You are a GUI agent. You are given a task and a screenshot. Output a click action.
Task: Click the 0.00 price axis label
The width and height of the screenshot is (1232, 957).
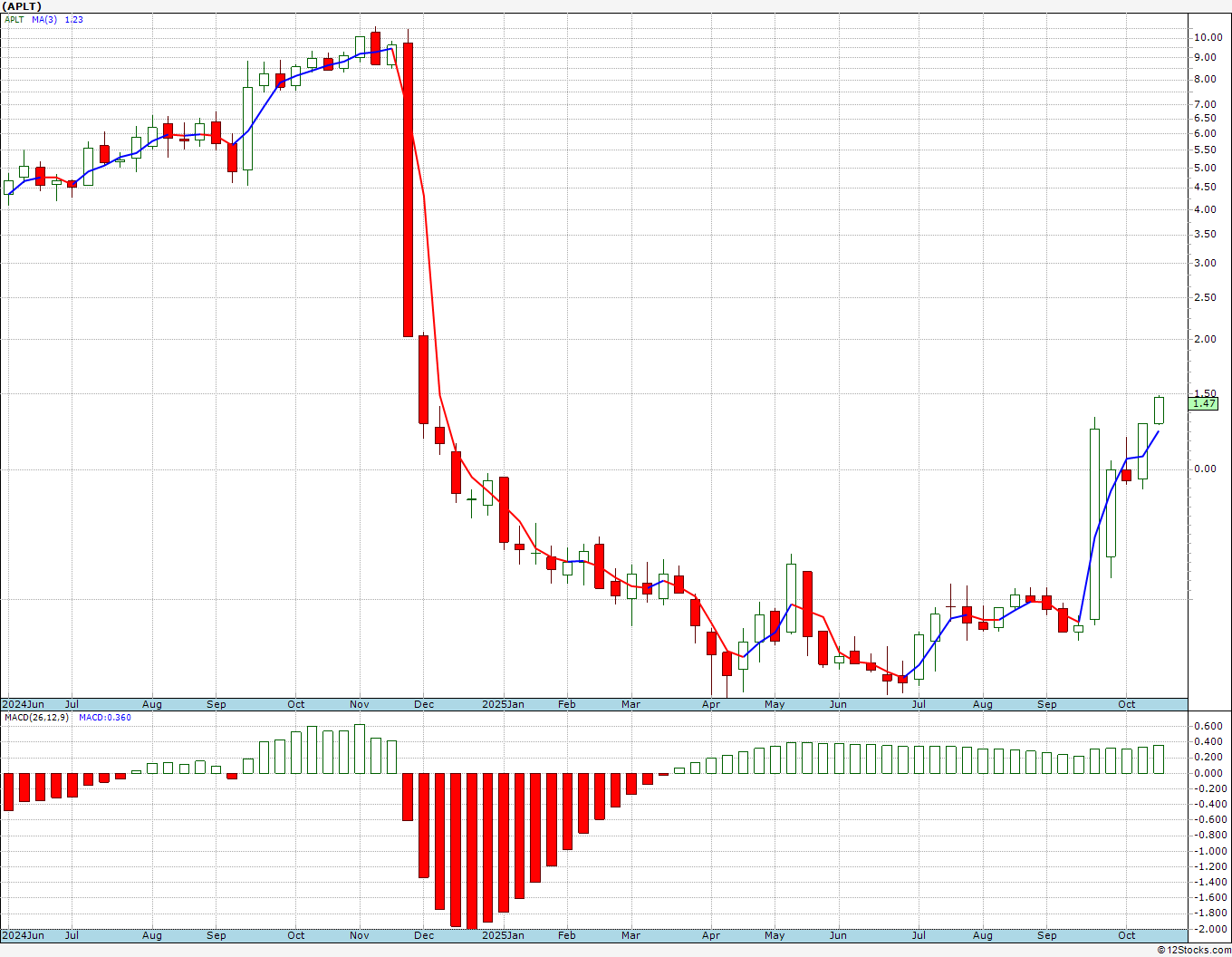pyautogui.click(x=1206, y=469)
